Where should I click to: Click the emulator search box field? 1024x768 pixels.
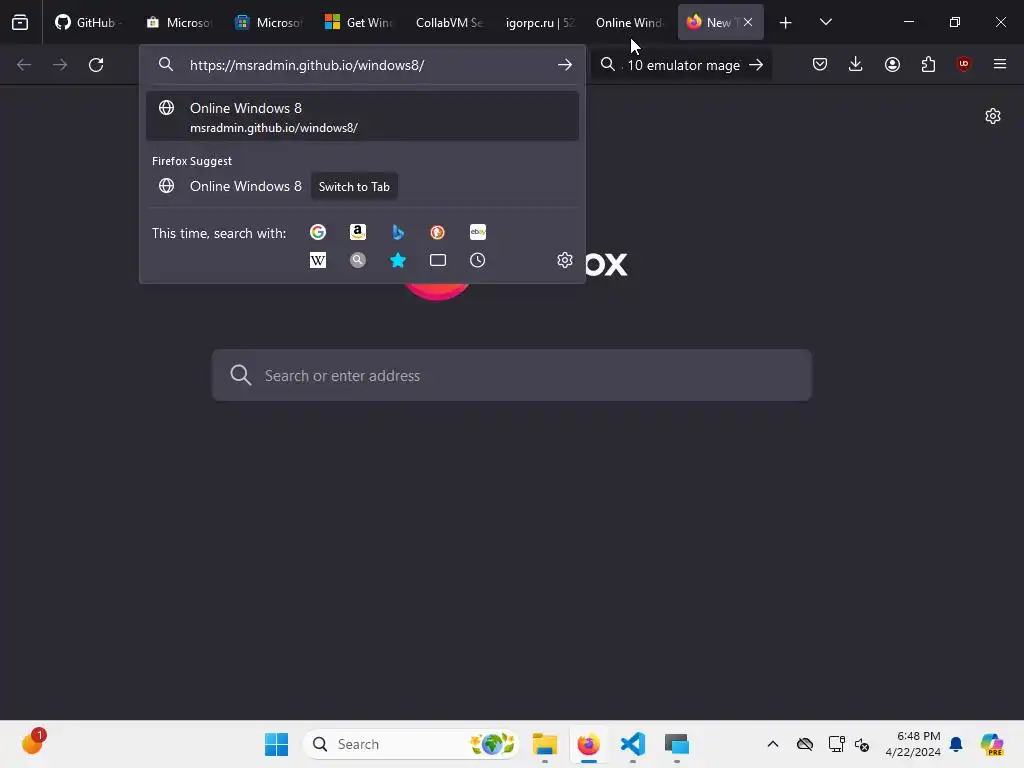coord(682,65)
